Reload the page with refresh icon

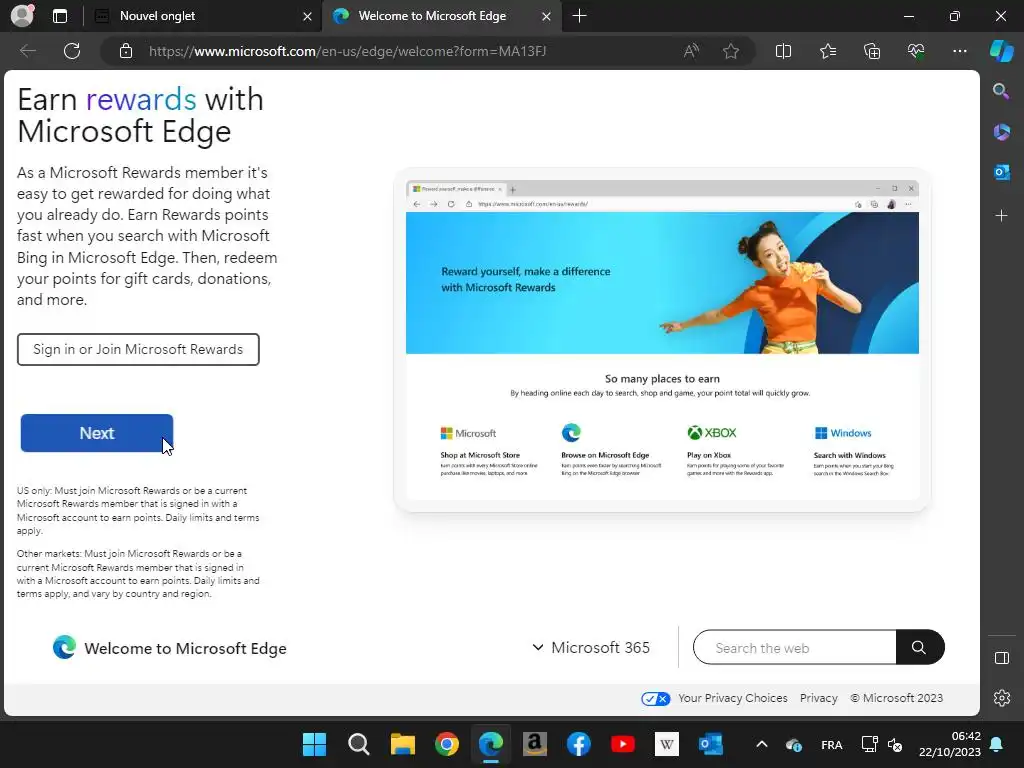pyautogui.click(x=72, y=51)
